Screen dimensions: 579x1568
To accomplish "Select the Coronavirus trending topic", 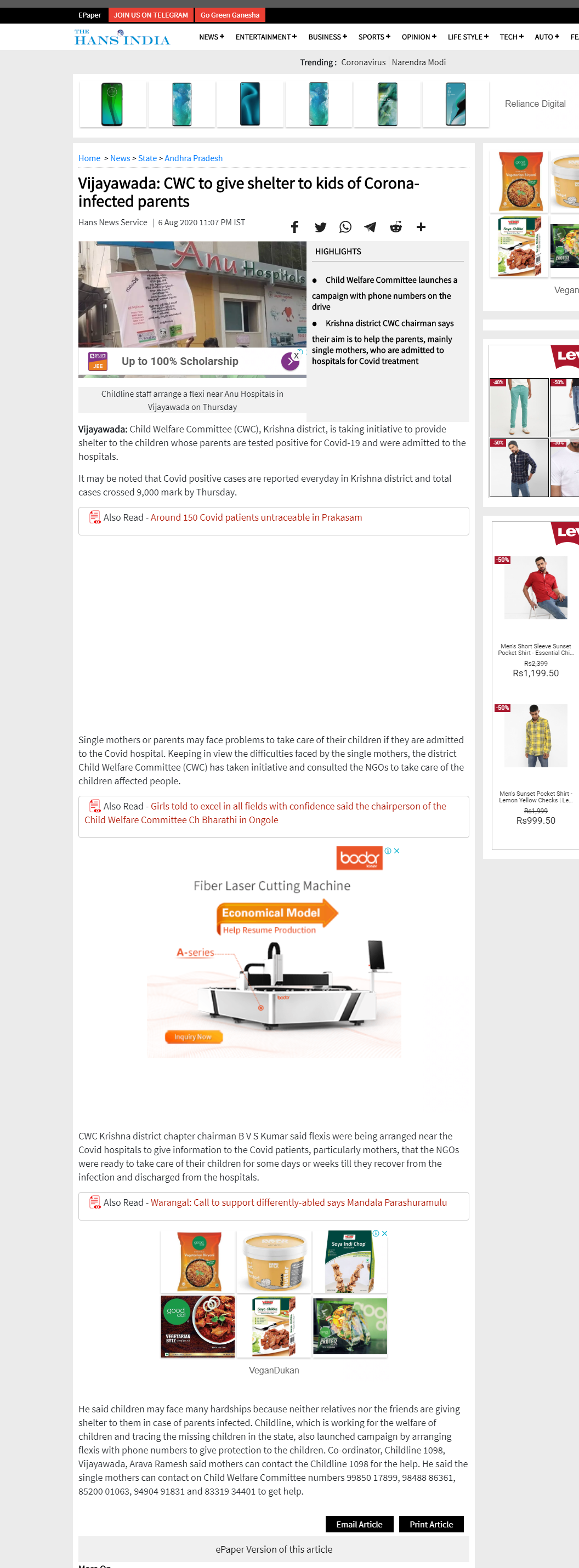I will (x=364, y=62).
